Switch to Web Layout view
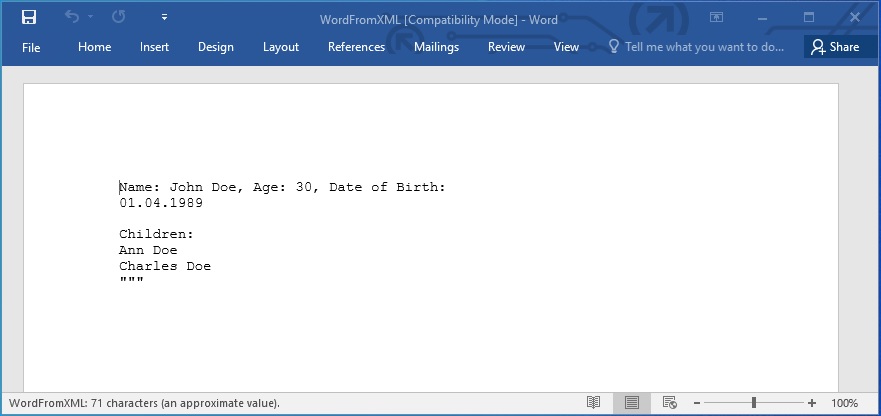 [x=668, y=403]
